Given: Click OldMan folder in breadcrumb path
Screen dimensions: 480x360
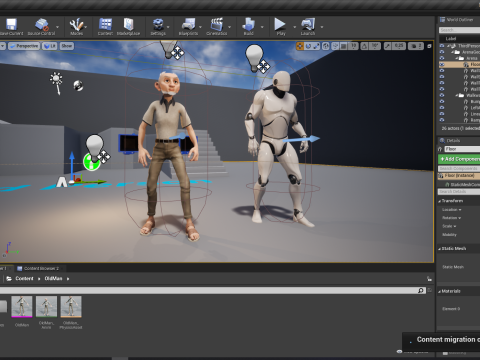Looking at the screenshot, I should [x=53, y=279].
